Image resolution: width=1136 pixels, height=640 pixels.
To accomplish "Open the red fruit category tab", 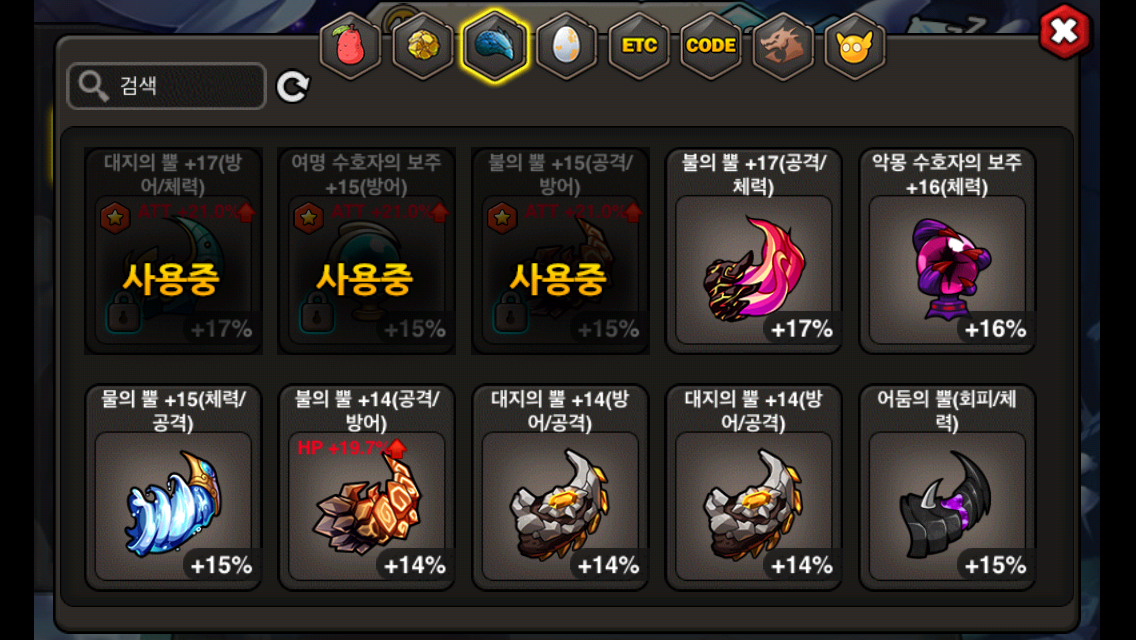I will pyautogui.click(x=351, y=46).
